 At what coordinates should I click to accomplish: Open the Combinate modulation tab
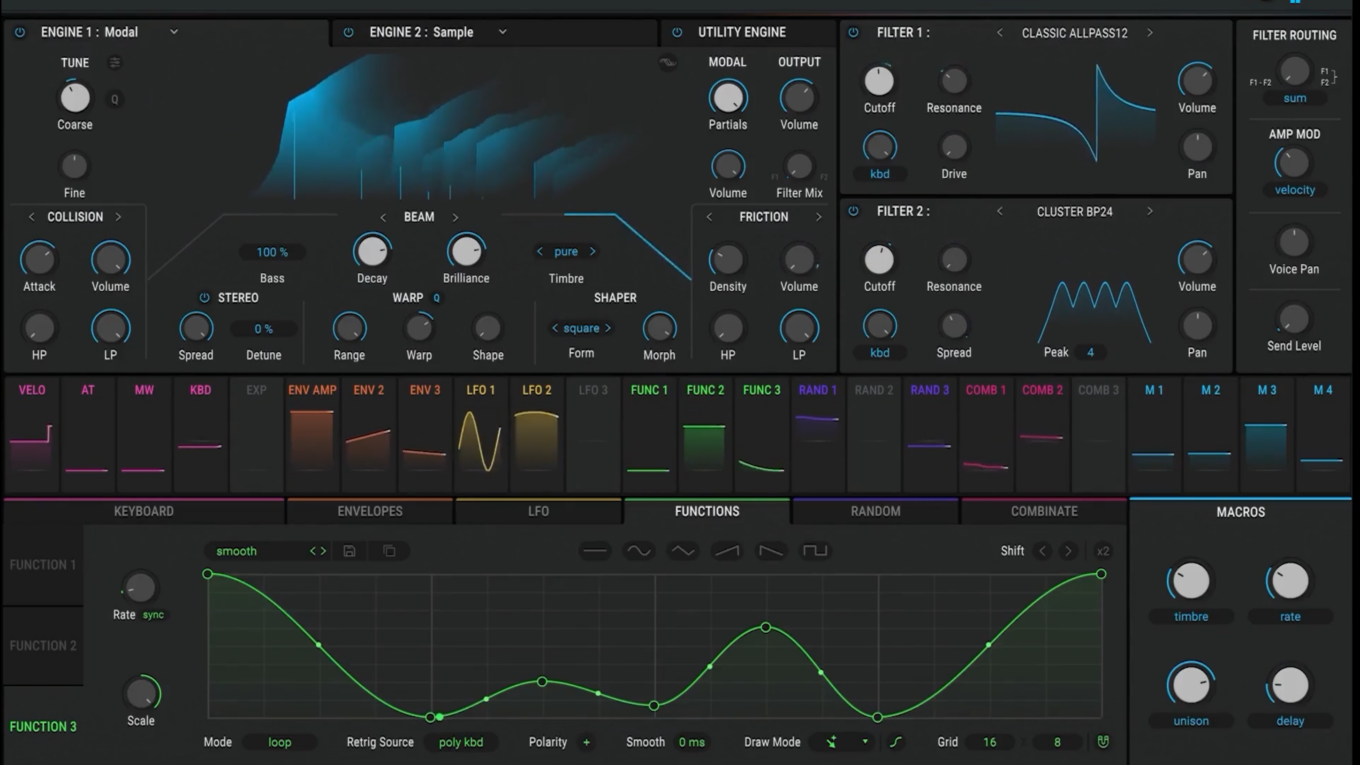tap(1044, 511)
